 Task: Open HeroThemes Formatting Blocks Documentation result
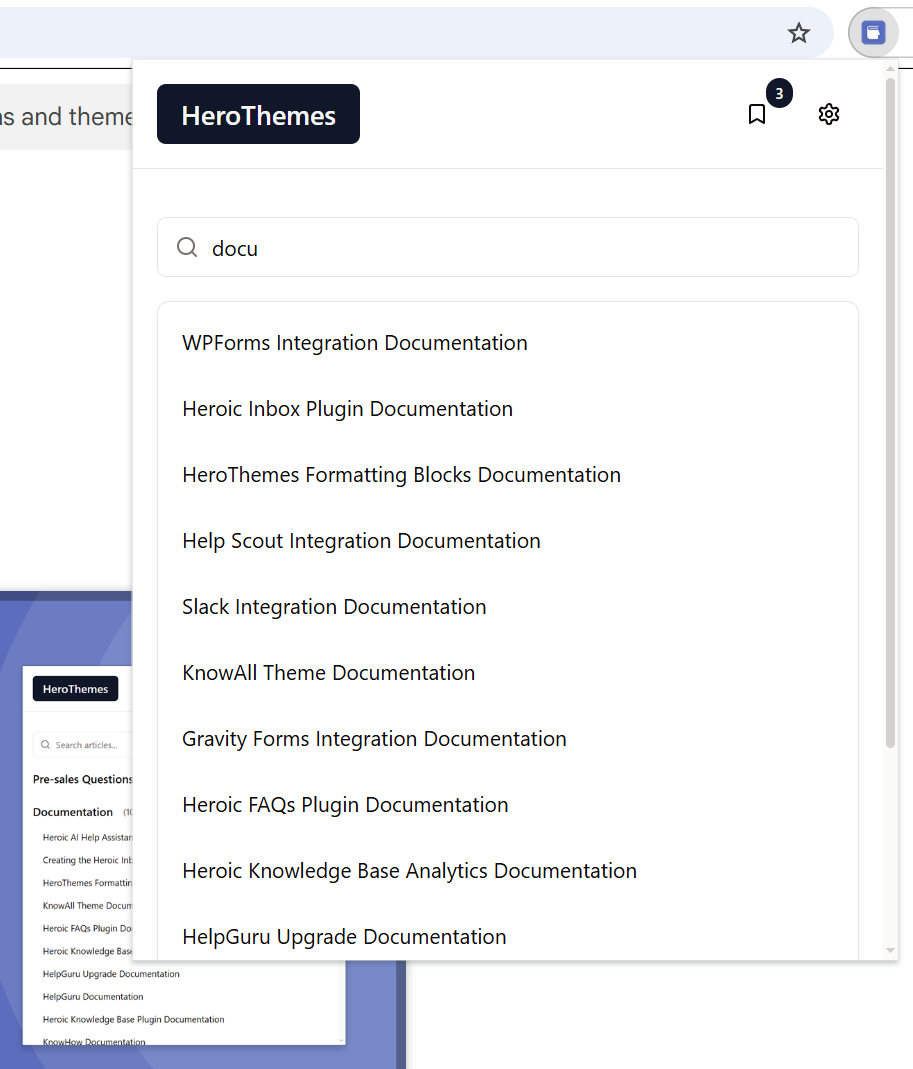(401, 475)
